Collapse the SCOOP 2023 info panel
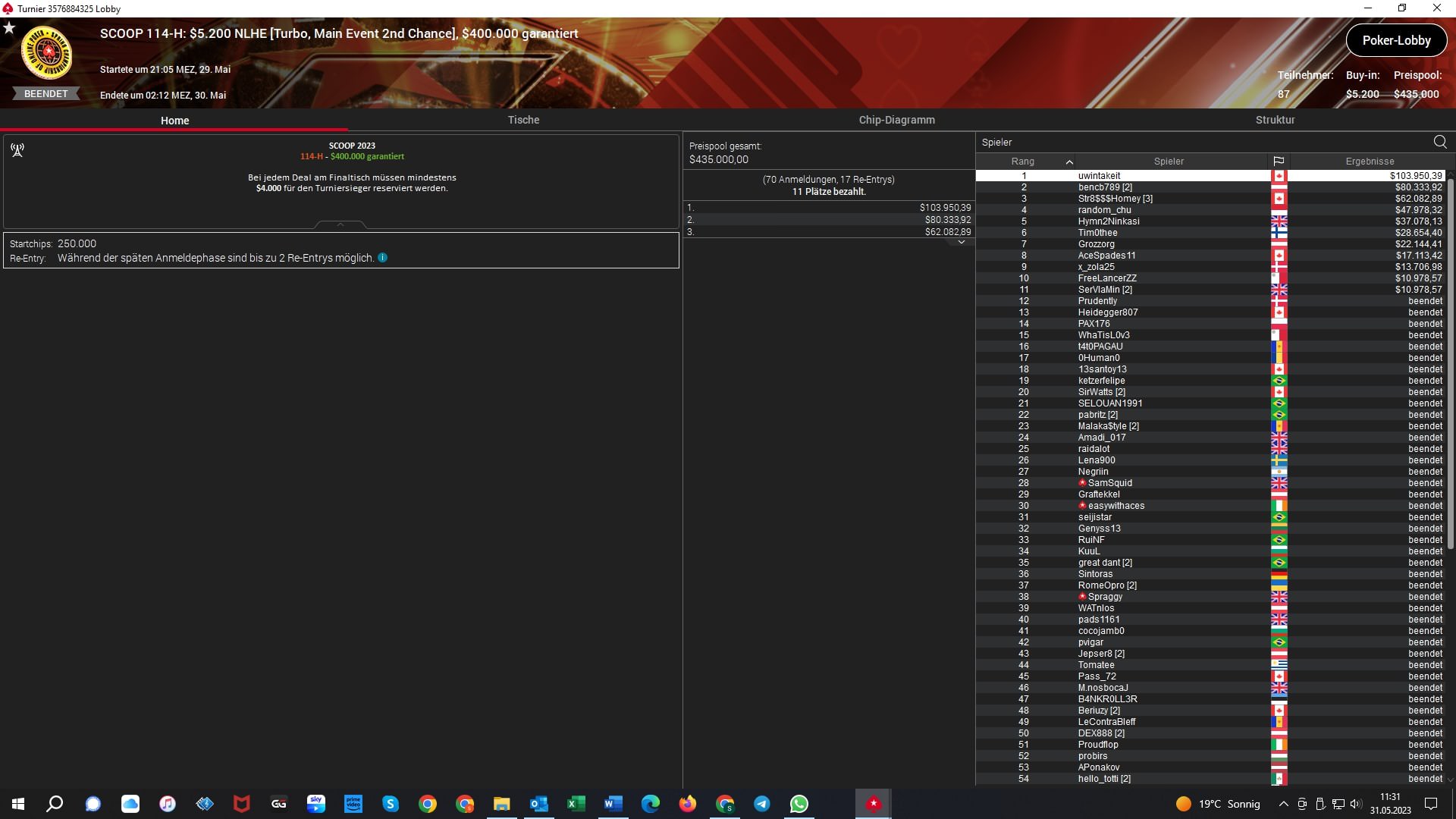This screenshot has height=819, width=1456. pyautogui.click(x=340, y=224)
